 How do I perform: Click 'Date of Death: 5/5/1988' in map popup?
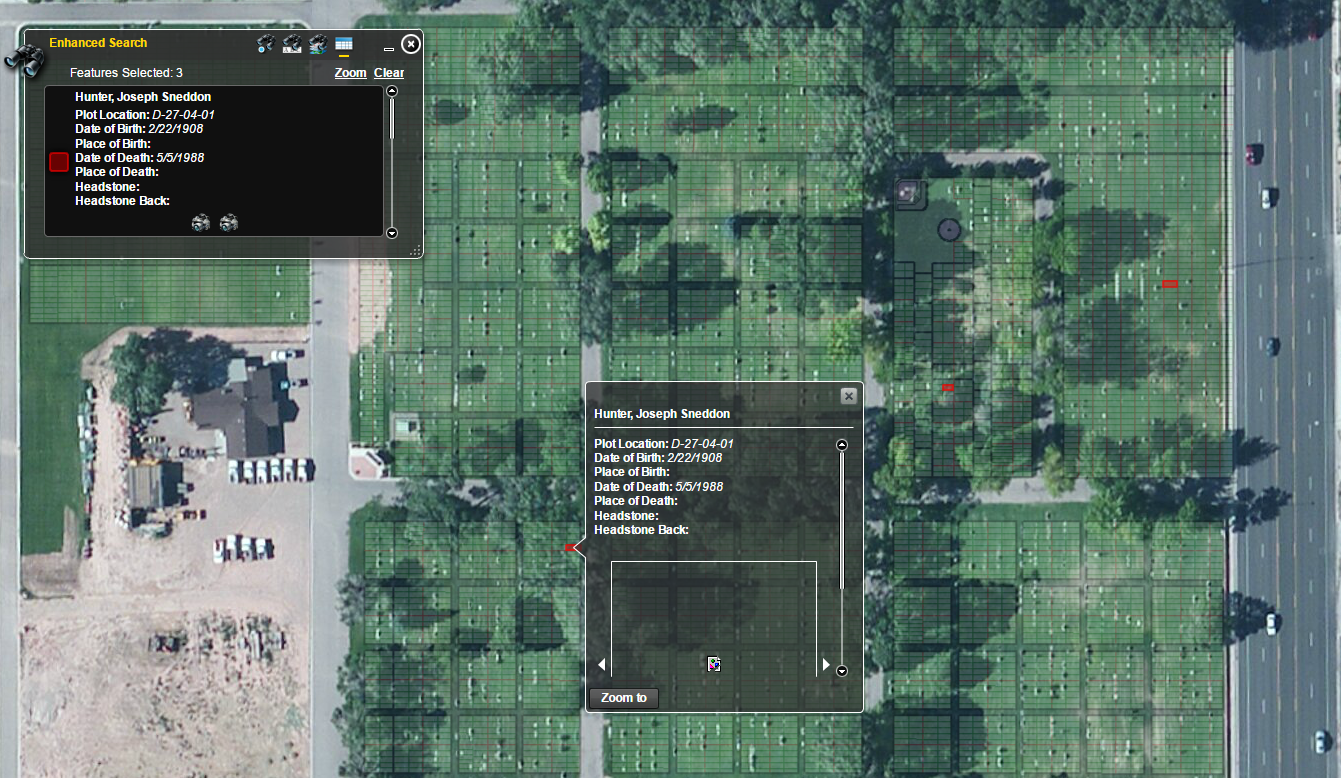point(658,486)
